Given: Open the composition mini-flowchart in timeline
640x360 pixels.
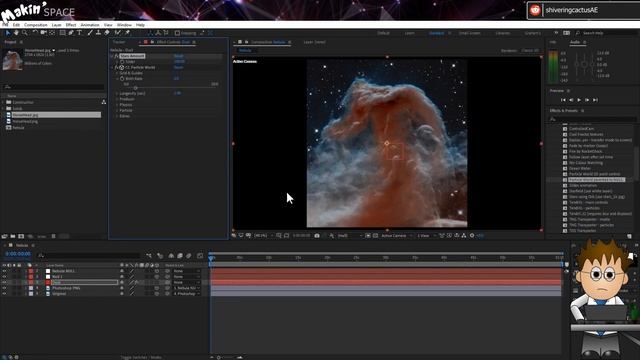Looking at the screenshot, I should [x=149, y=256].
